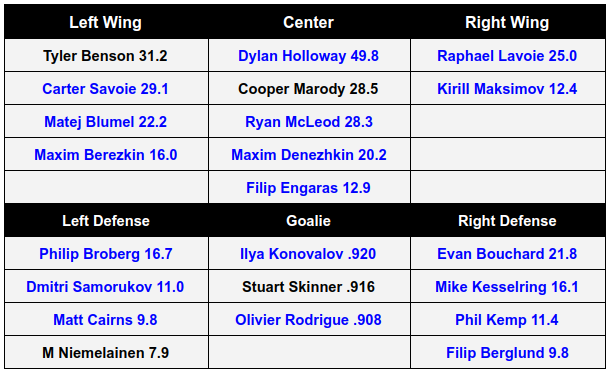Select the Stuart Skinner .916 cell
The width and height of the screenshot is (609, 373).
(309, 286)
